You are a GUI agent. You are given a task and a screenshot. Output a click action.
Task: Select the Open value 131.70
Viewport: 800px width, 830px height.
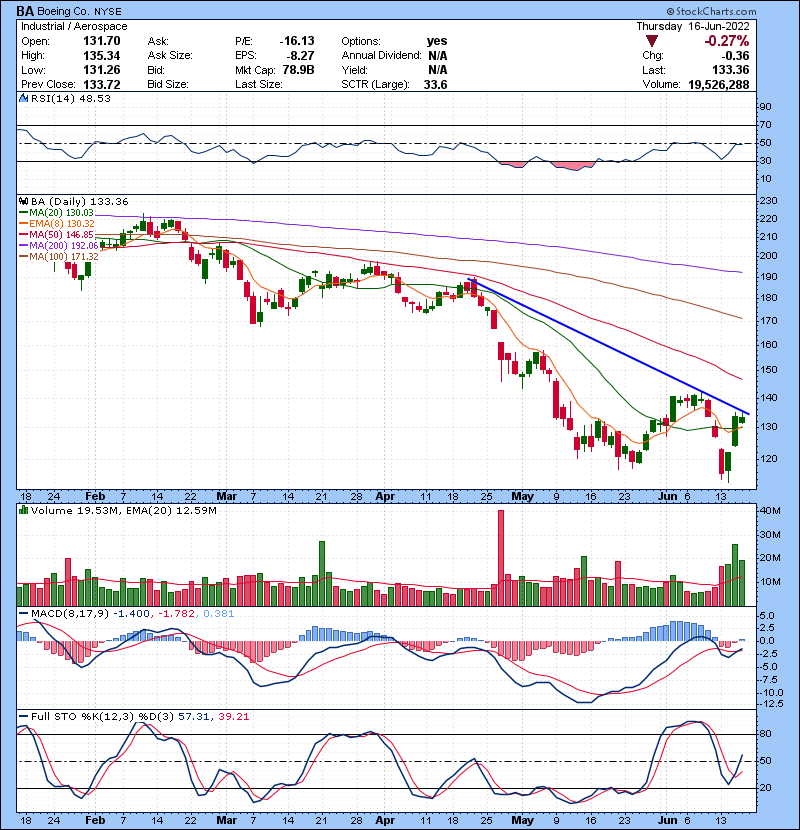pos(101,41)
